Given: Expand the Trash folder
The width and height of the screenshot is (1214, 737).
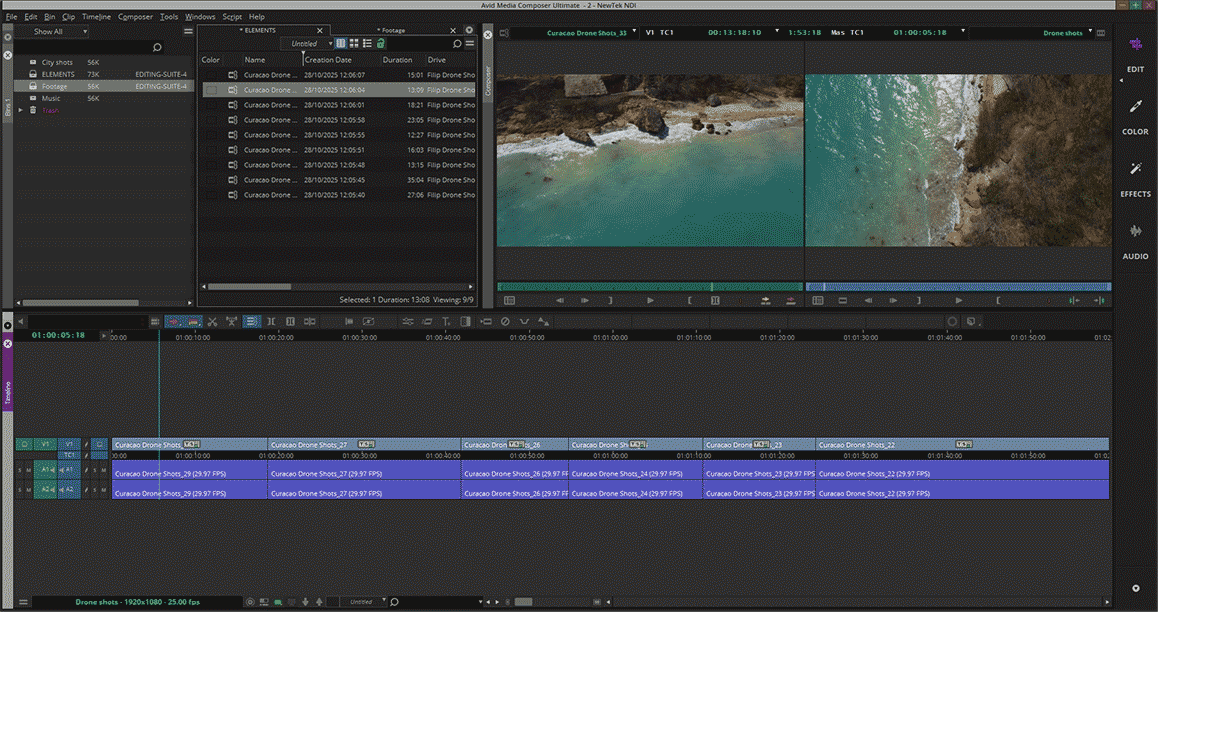Looking at the screenshot, I should (21, 110).
